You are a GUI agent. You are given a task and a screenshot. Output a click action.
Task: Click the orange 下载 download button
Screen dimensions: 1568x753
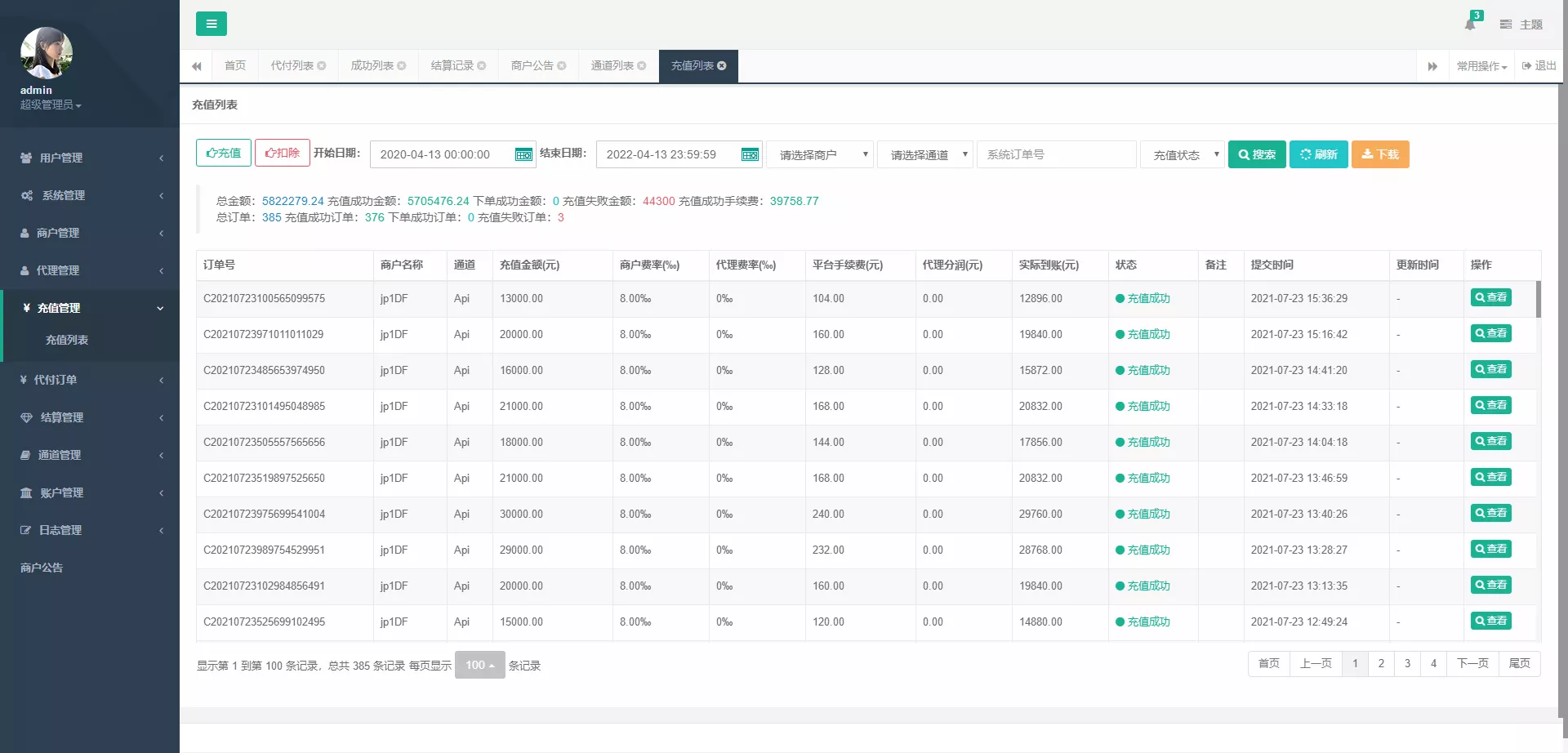(1380, 154)
